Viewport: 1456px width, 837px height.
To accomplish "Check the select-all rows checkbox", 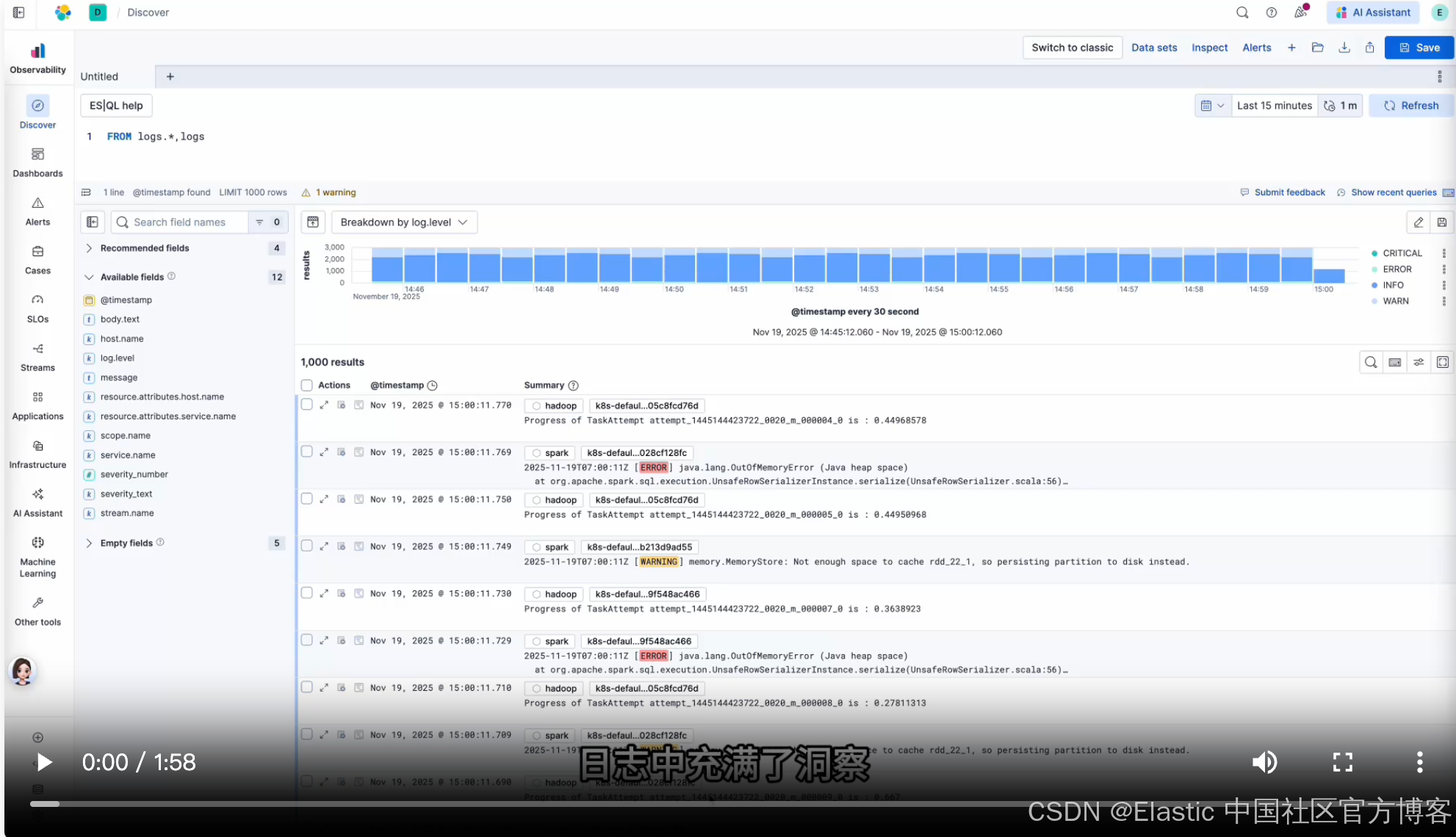I will click(x=307, y=385).
